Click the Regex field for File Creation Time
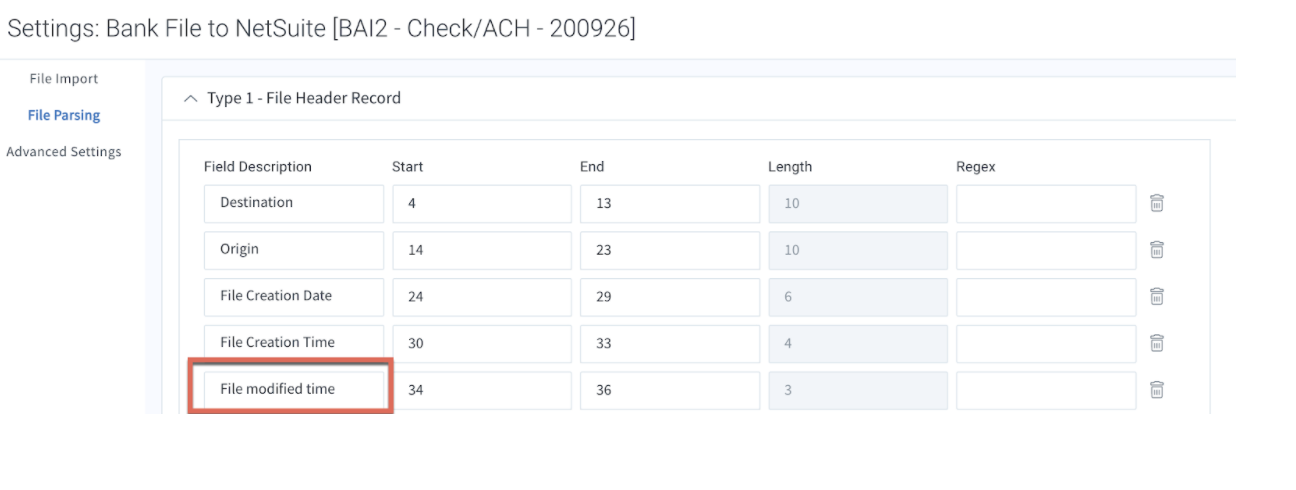Image resolution: width=1296 pixels, height=490 pixels. (x=1046, y=343)
